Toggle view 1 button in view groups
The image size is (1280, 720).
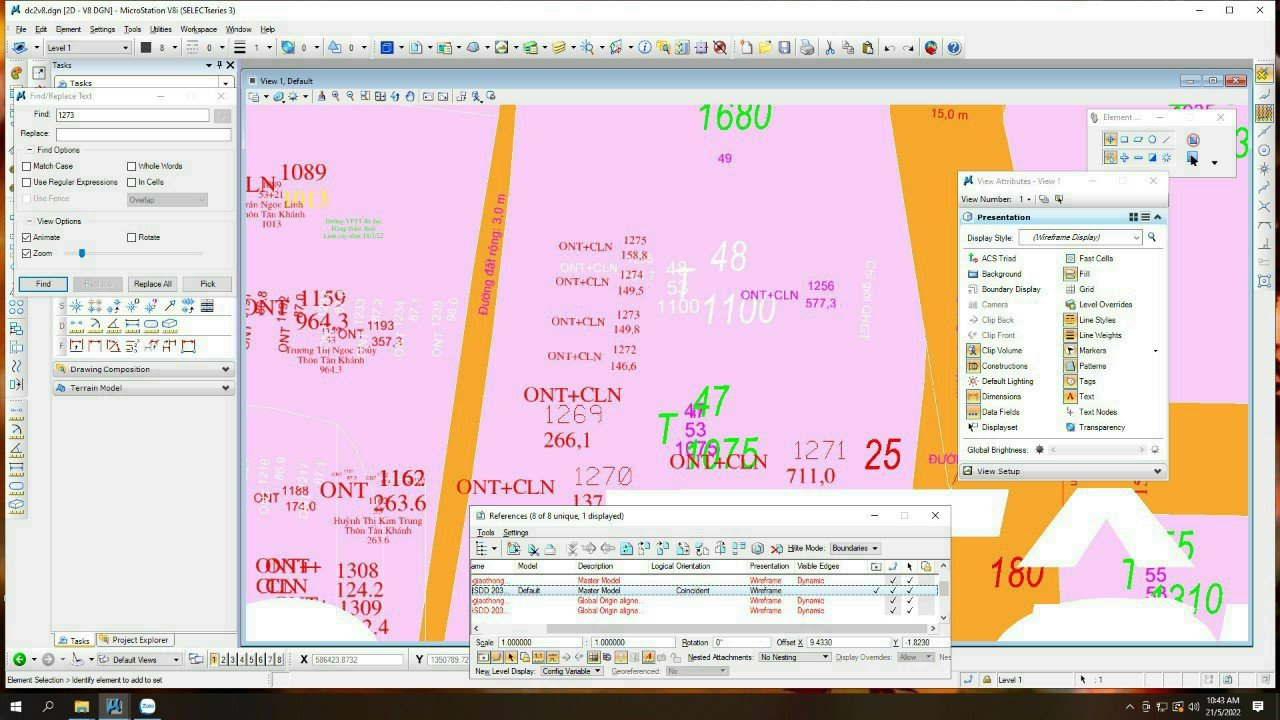pos(215,660)
